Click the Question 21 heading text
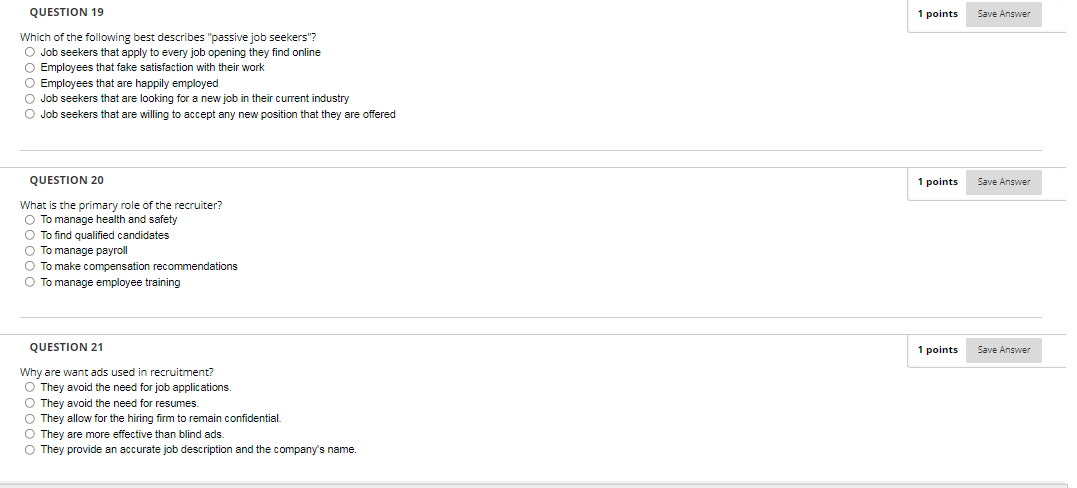Image resolution: width=1077 pixels, height=488 pixels. (67, 347)
